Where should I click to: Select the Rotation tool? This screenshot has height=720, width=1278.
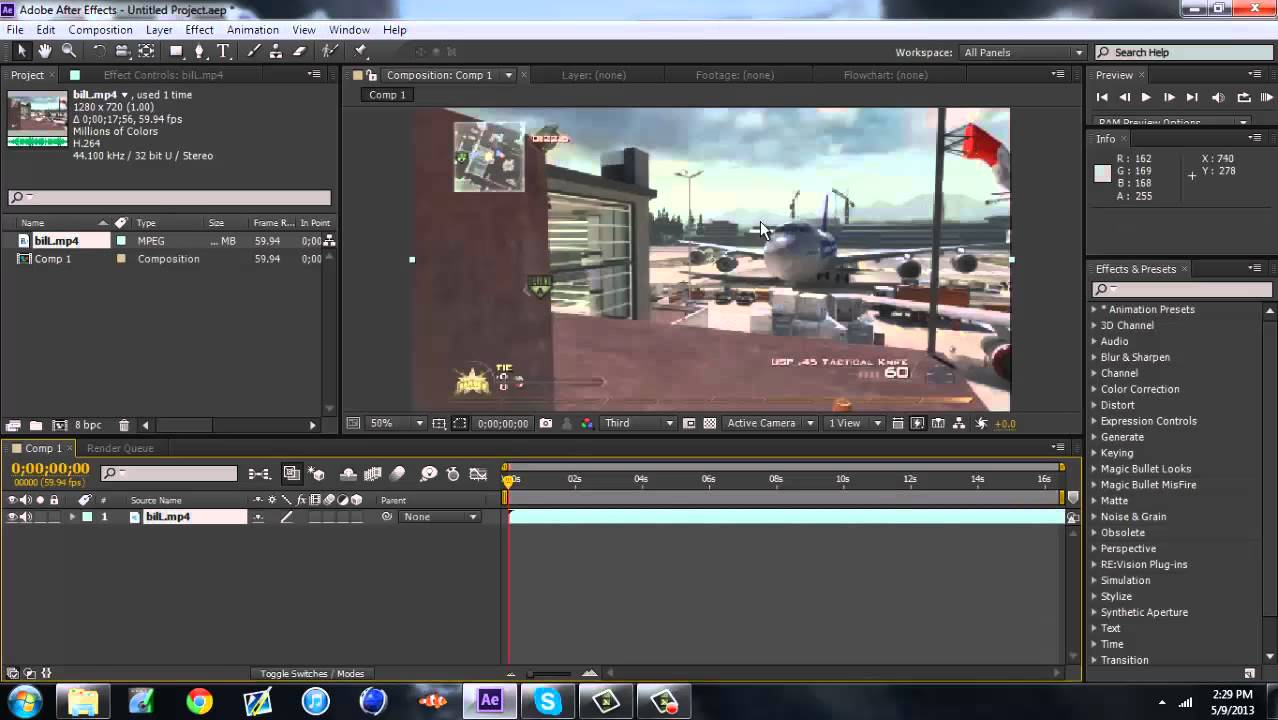tap(99, 52)
